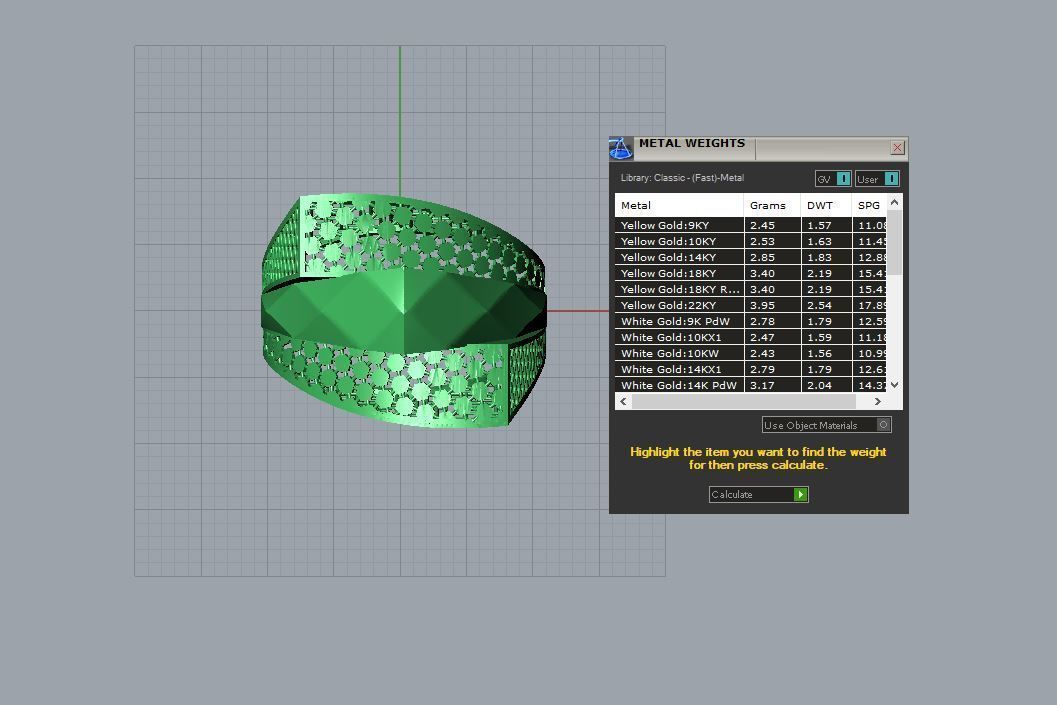Click the 2.54 DWT value for 22KY
The width and height of the screenshot is (1057, 705).
819,305
